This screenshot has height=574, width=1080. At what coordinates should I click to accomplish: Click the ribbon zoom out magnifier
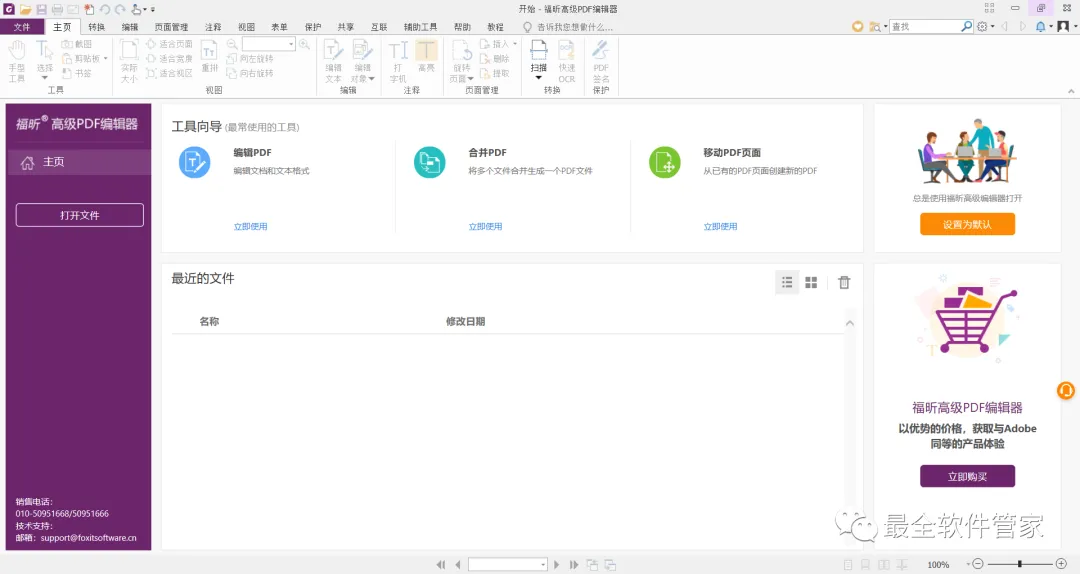pyautogui.click(x=232, y=44)
